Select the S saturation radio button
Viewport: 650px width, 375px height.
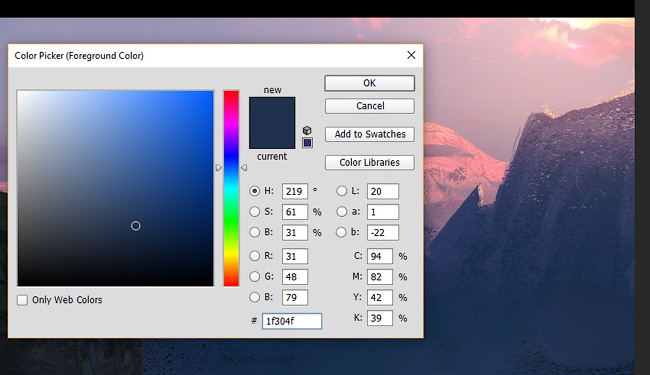pos(255,212)
